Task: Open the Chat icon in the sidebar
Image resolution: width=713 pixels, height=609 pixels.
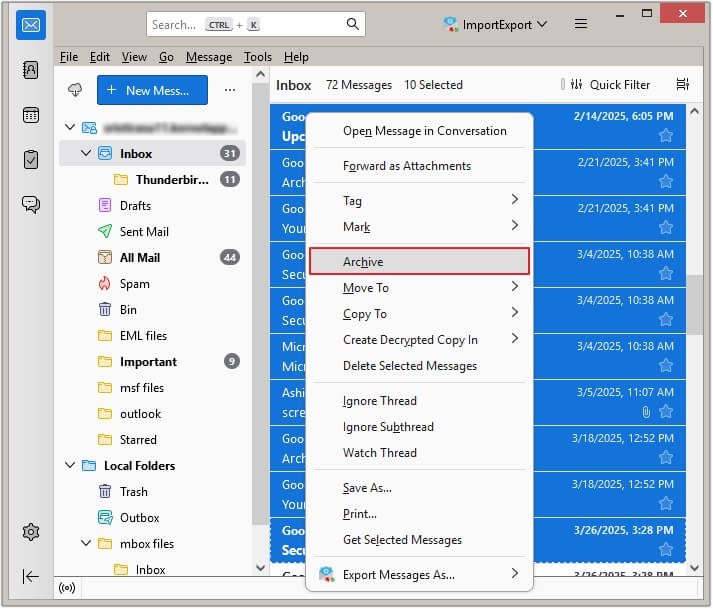Action: (30, 204)
